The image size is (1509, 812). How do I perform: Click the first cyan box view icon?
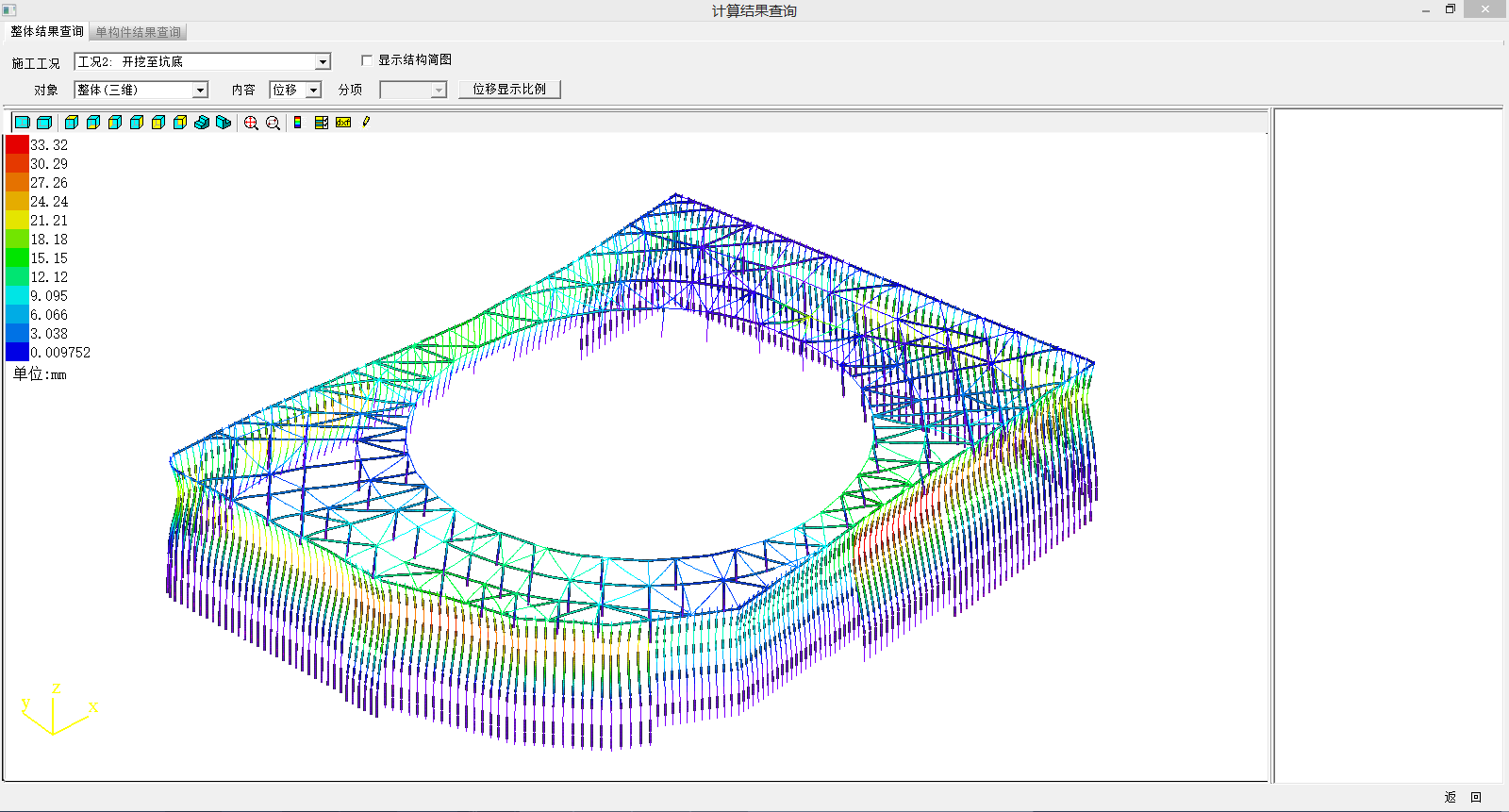[23, 123]
